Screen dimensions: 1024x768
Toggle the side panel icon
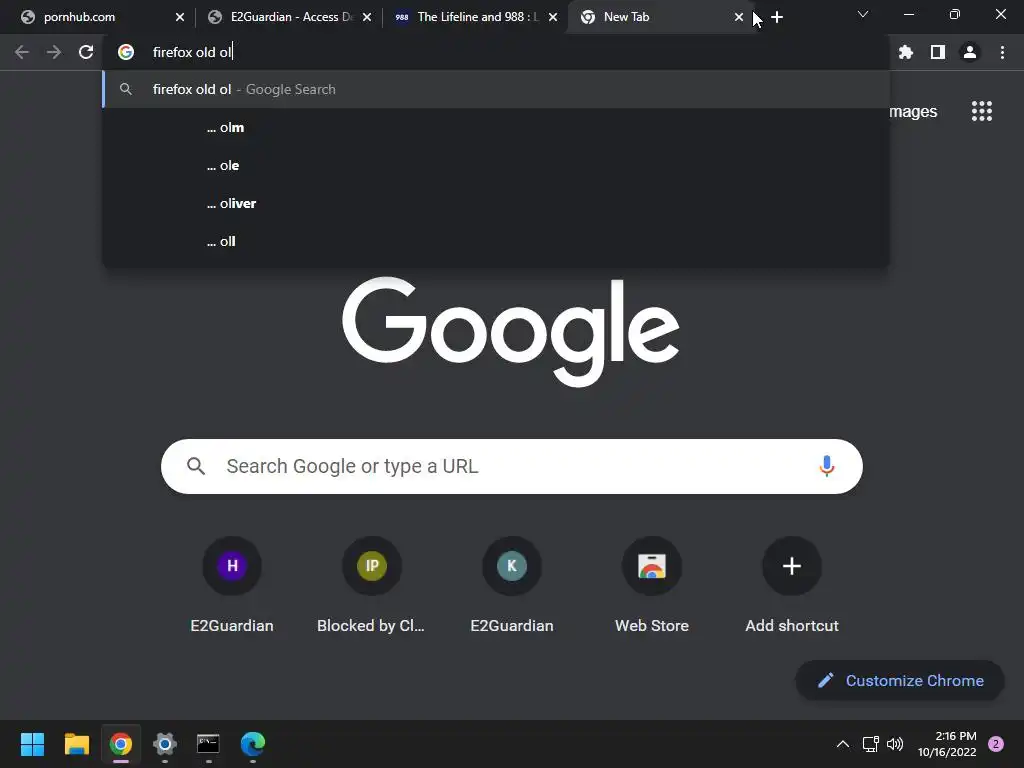pyautogui.click(x=938, y=52)
